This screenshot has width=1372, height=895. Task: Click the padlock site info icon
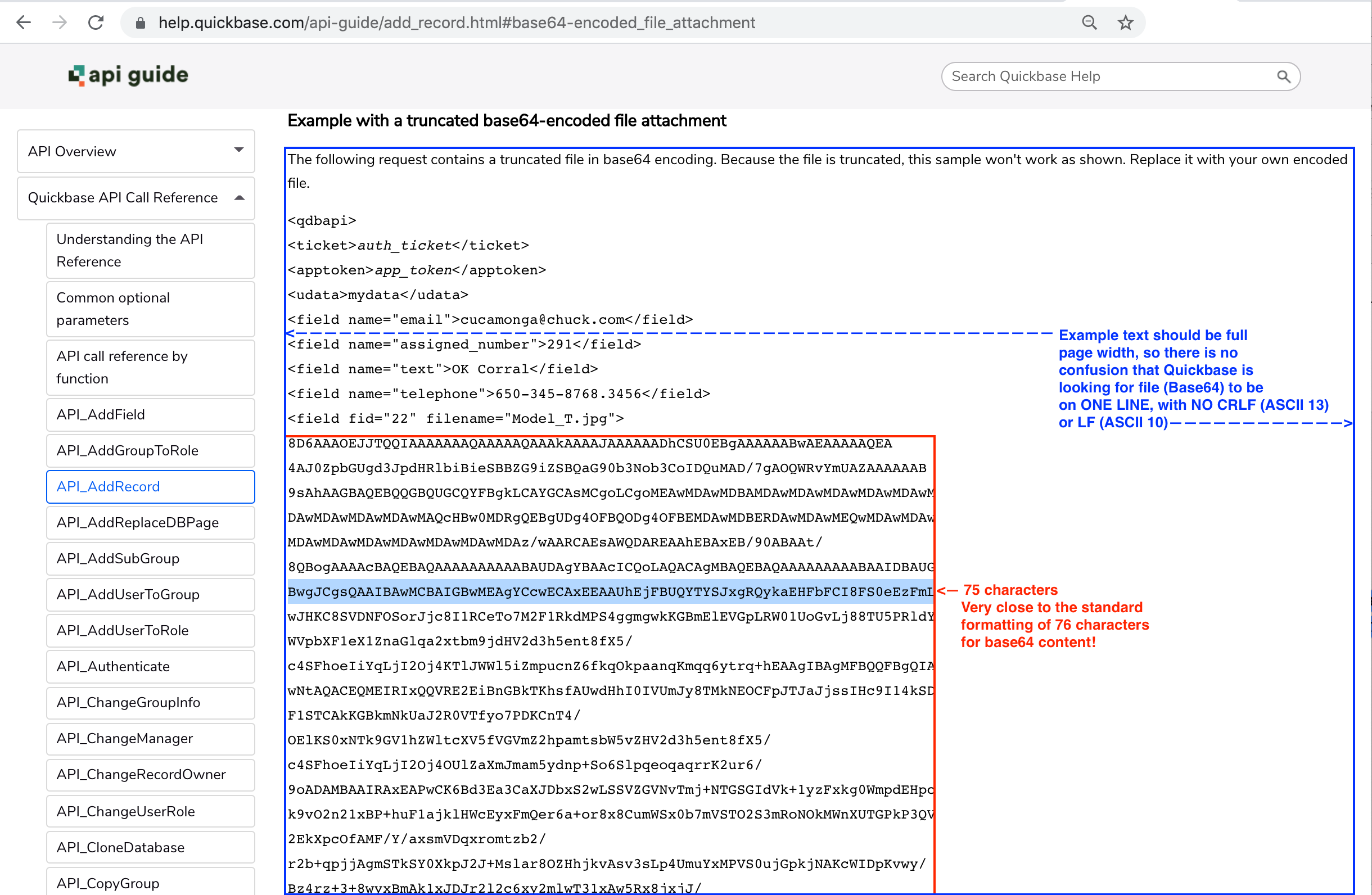click(x=140, y=23)
